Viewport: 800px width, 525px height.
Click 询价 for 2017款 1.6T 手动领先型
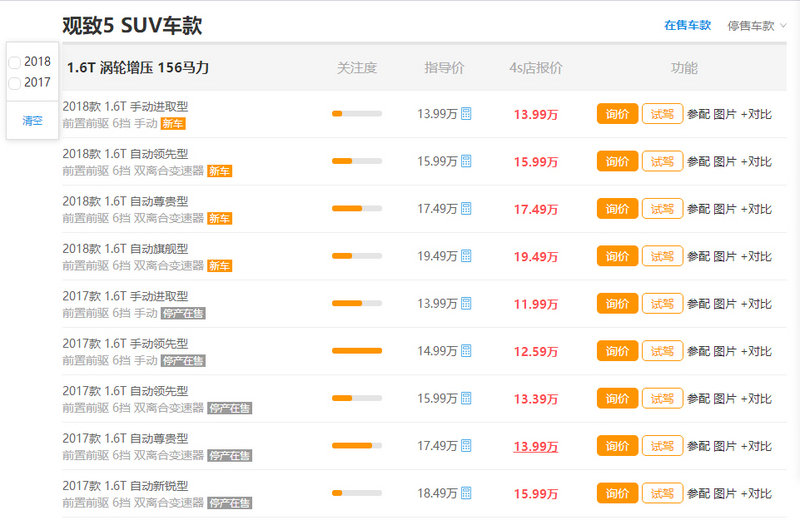617,351
